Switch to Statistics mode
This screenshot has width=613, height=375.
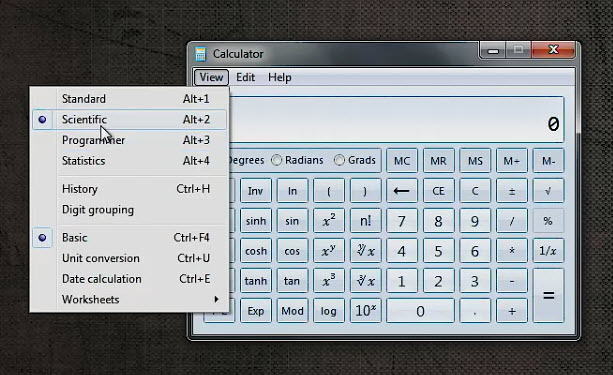129,161
